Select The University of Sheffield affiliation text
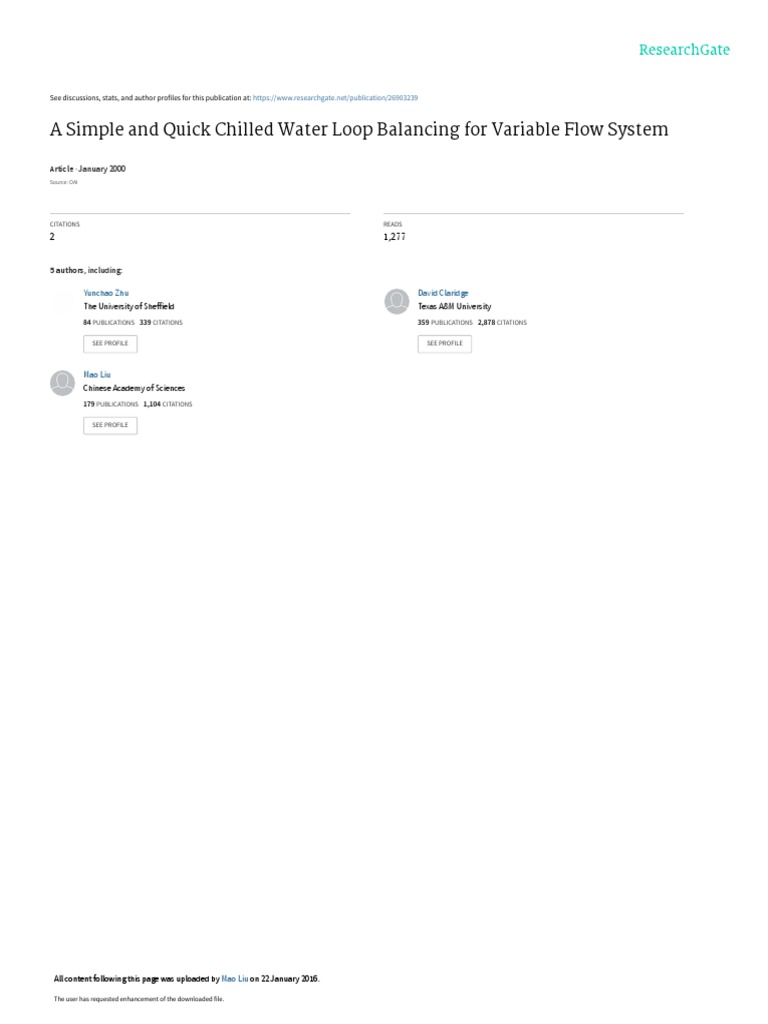The width and height of the screenshot is (768, 1024). pyautogui.click(x=129, y=306)
